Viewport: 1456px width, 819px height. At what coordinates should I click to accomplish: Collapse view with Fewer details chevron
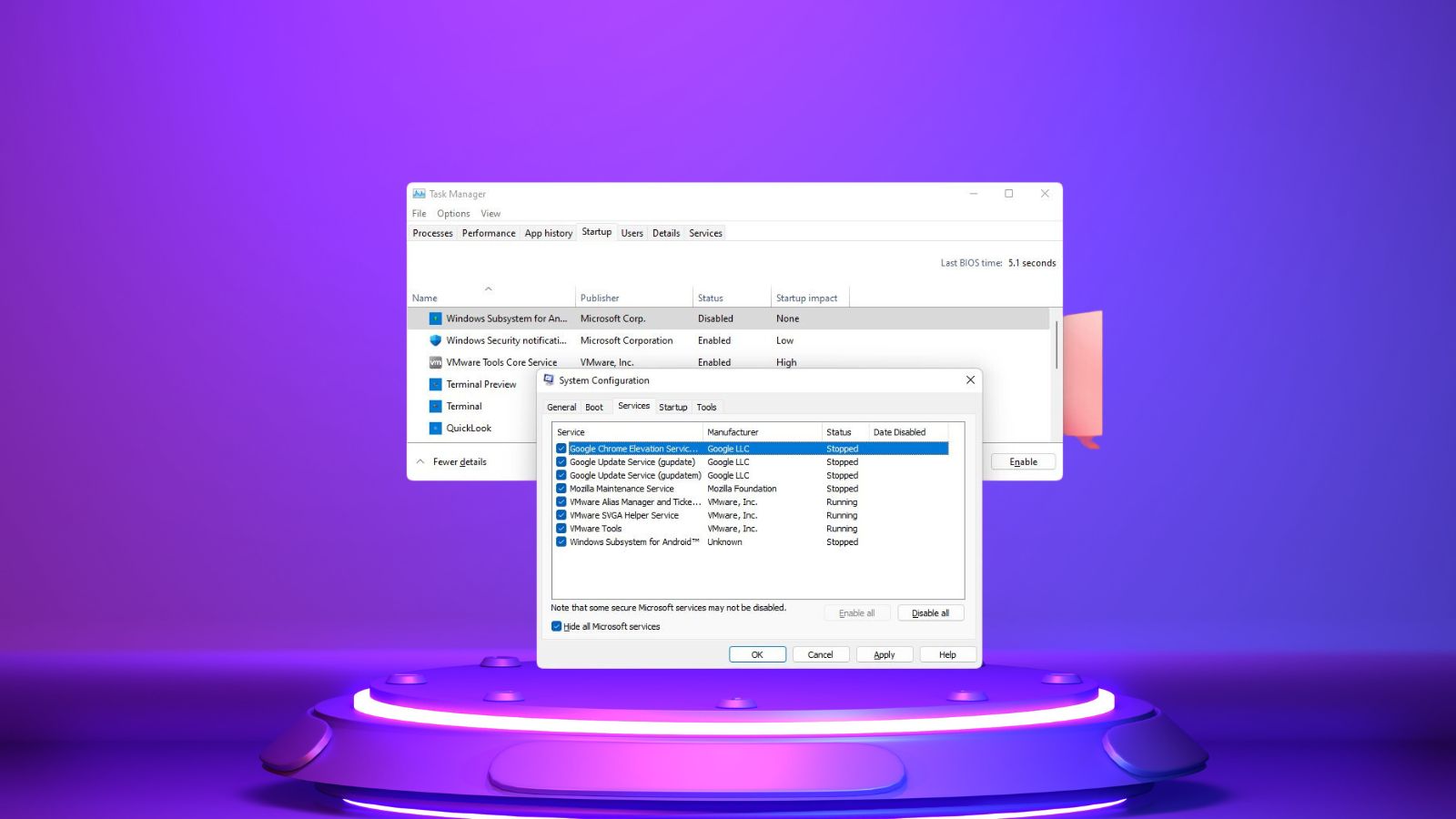tap(420, 462)
